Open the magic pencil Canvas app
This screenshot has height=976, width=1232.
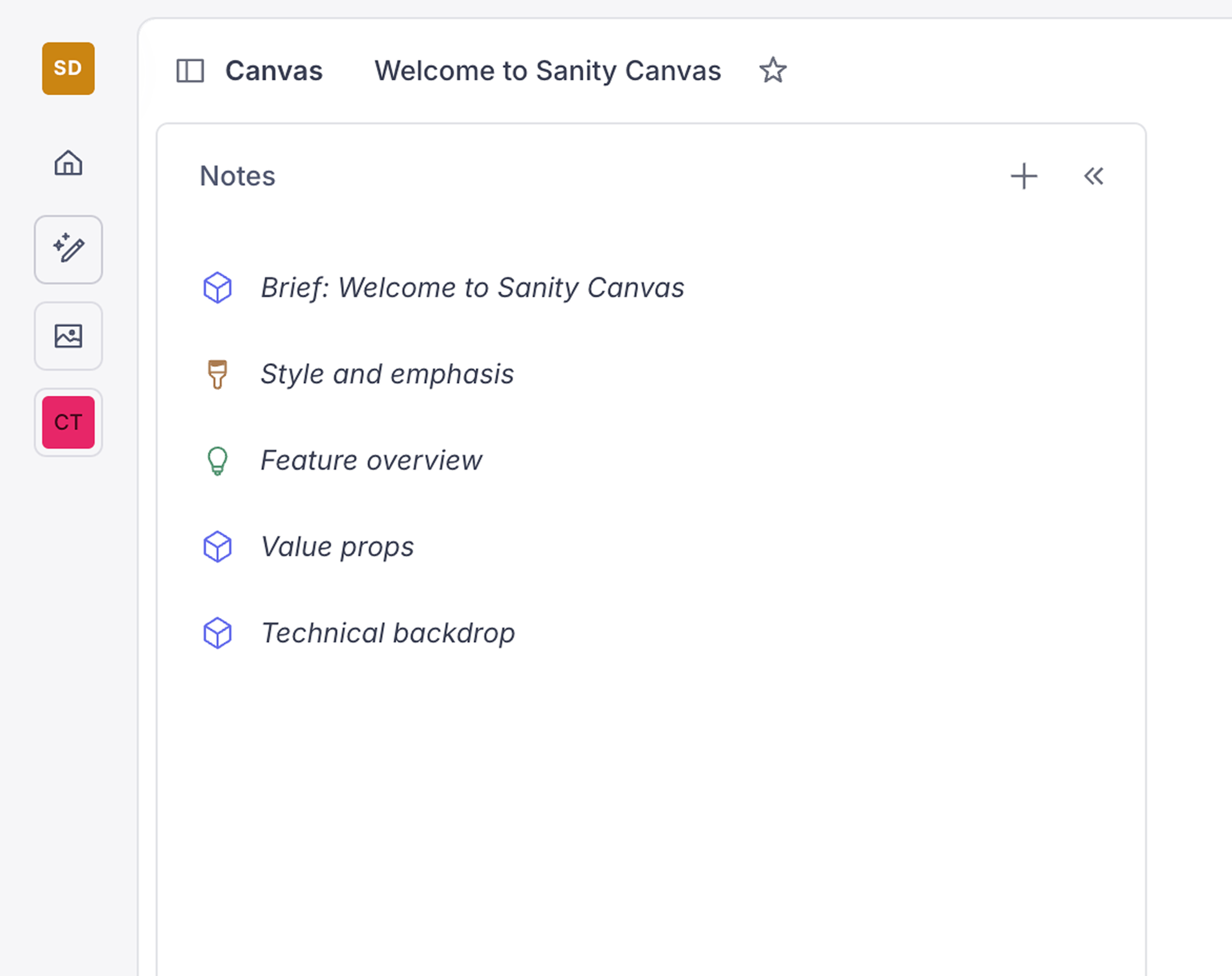(x=68, y=249)
